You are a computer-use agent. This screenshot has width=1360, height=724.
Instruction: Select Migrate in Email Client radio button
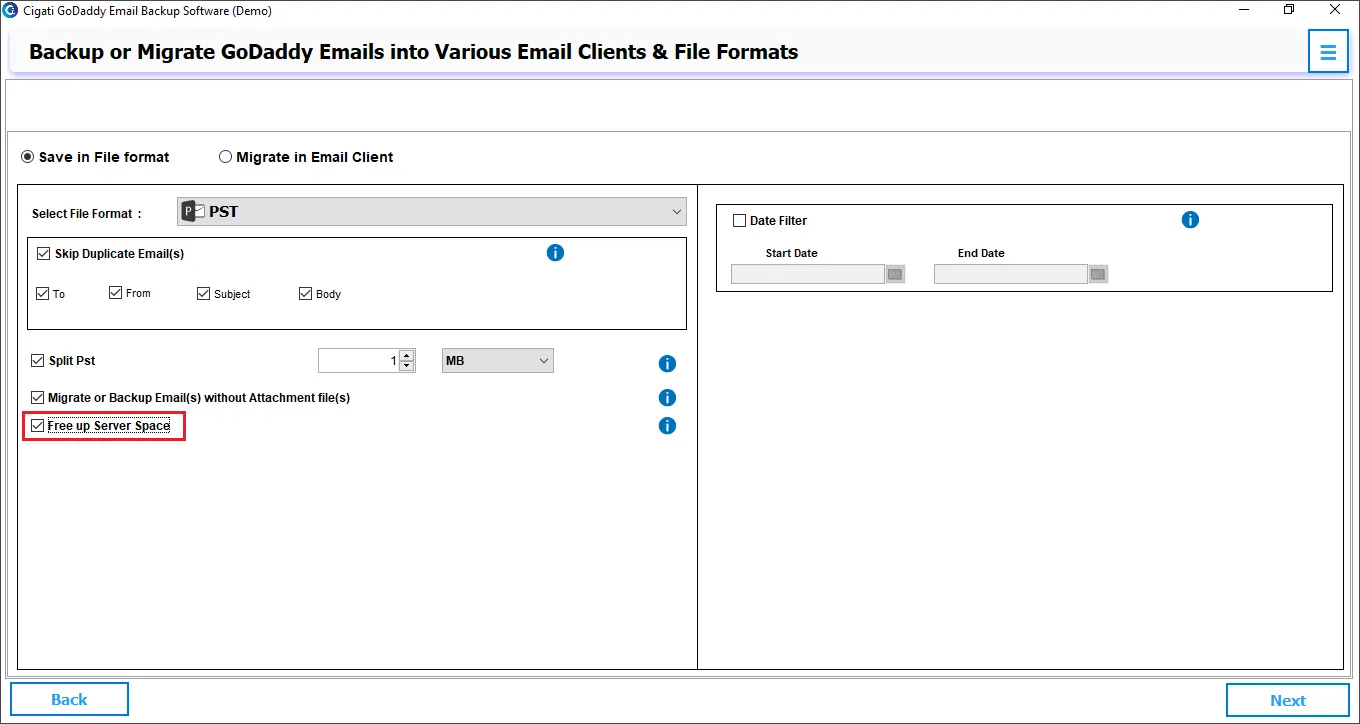pos(225,157)
